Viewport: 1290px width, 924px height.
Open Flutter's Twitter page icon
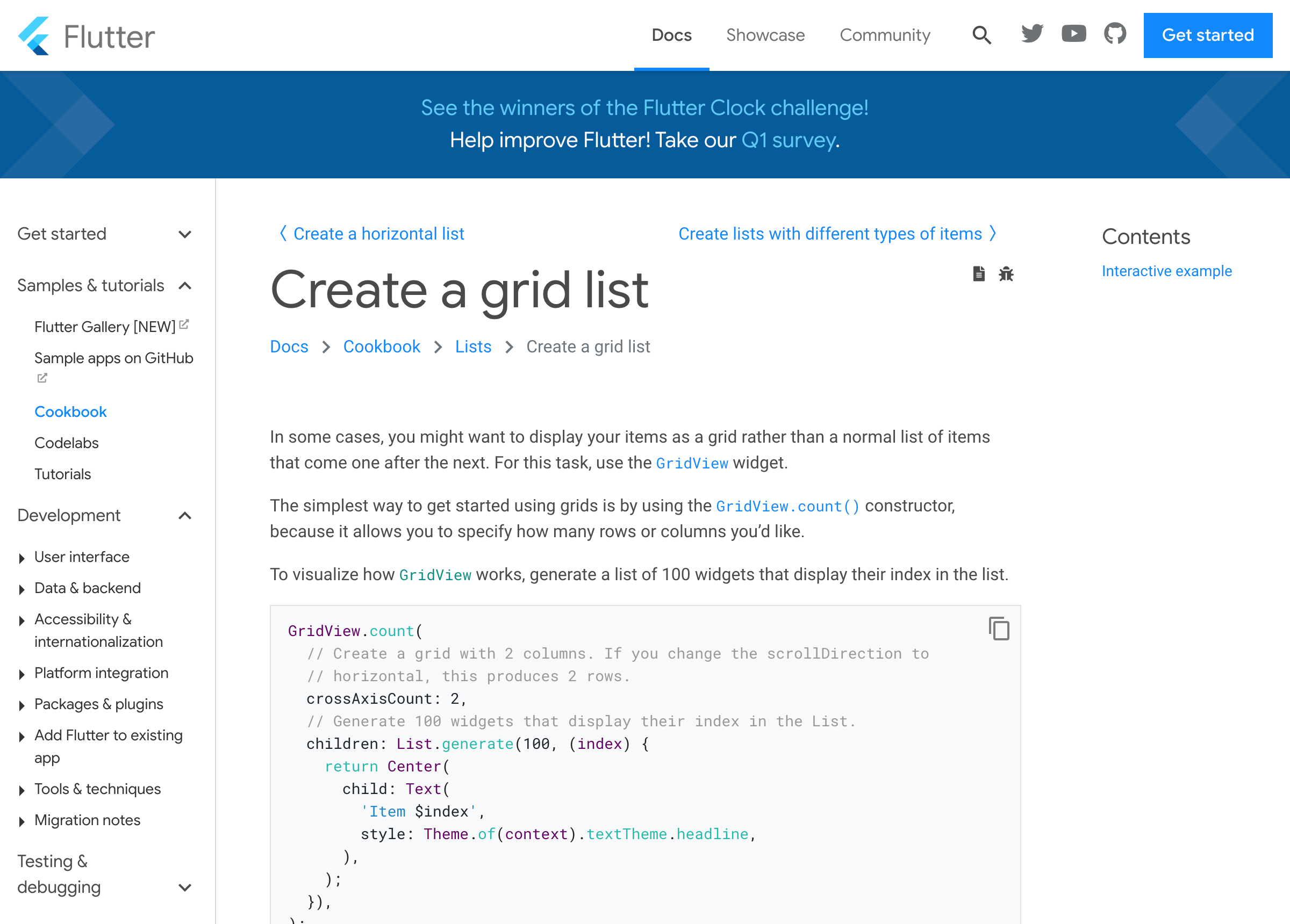click(1032, 34)
